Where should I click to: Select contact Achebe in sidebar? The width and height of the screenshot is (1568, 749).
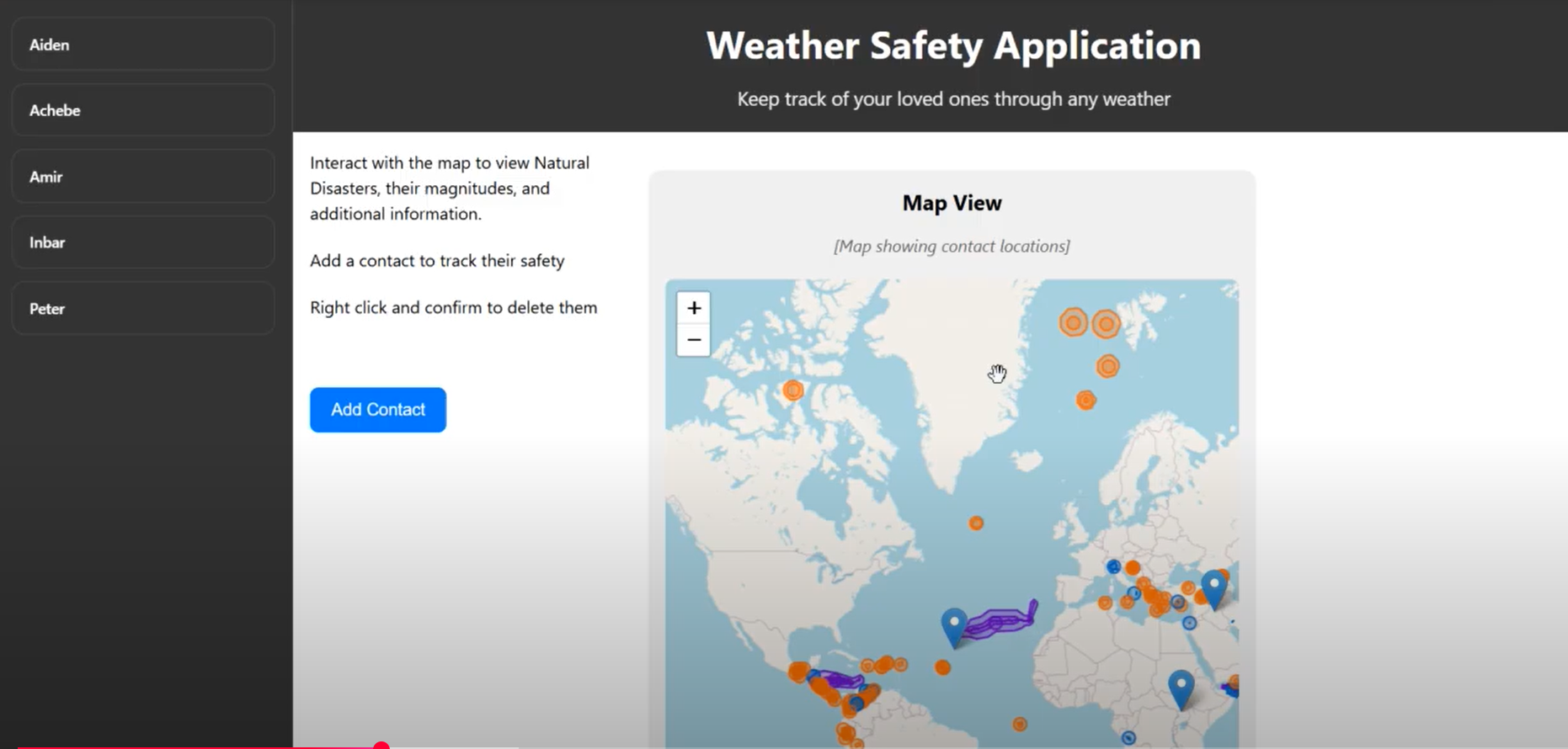143,110
